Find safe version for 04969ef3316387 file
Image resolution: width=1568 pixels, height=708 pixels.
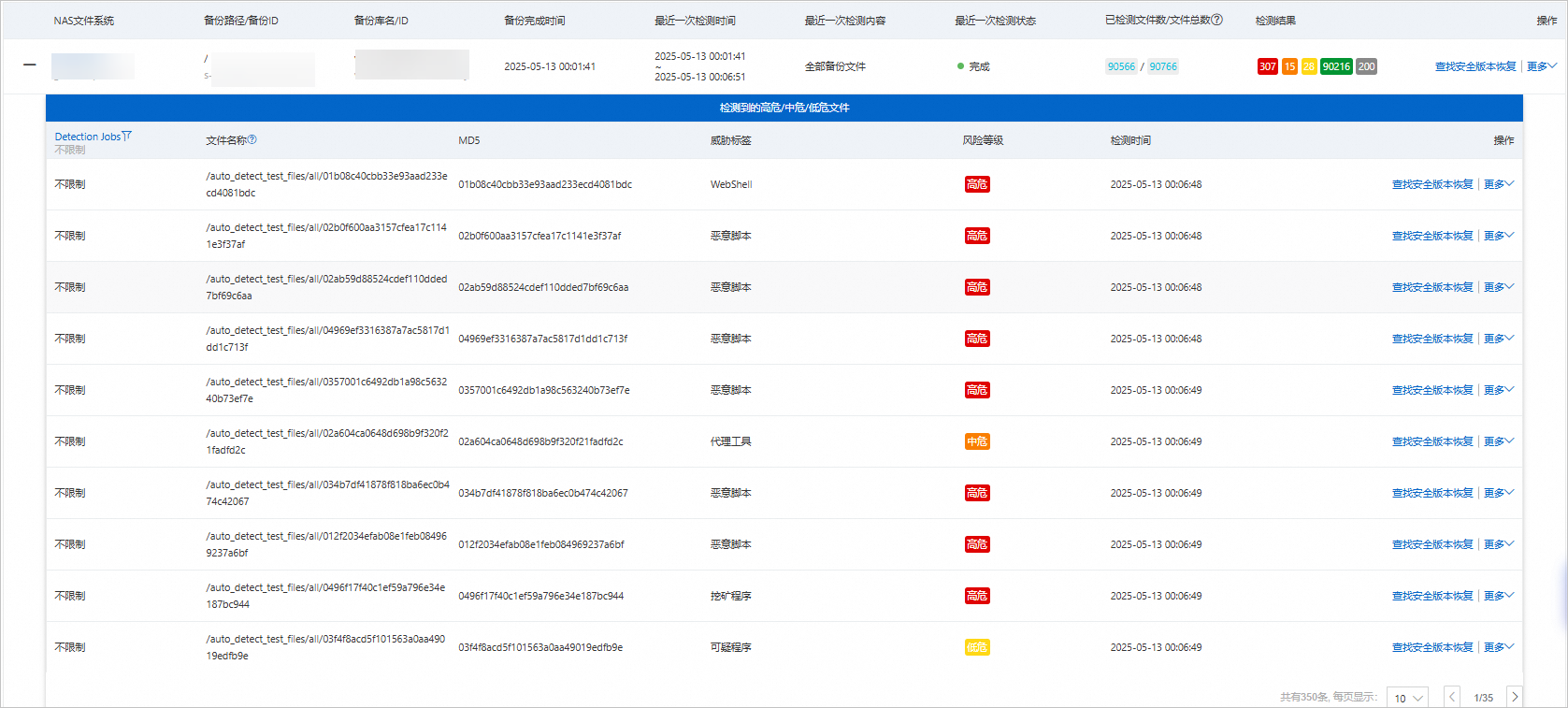point(1432,339)
